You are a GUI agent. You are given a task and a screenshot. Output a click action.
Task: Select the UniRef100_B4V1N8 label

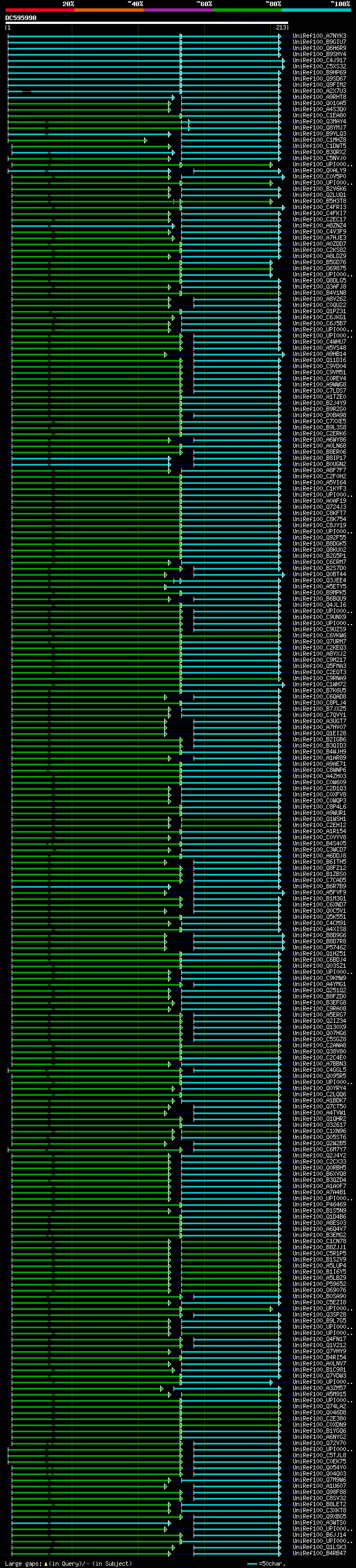(319, 293)
